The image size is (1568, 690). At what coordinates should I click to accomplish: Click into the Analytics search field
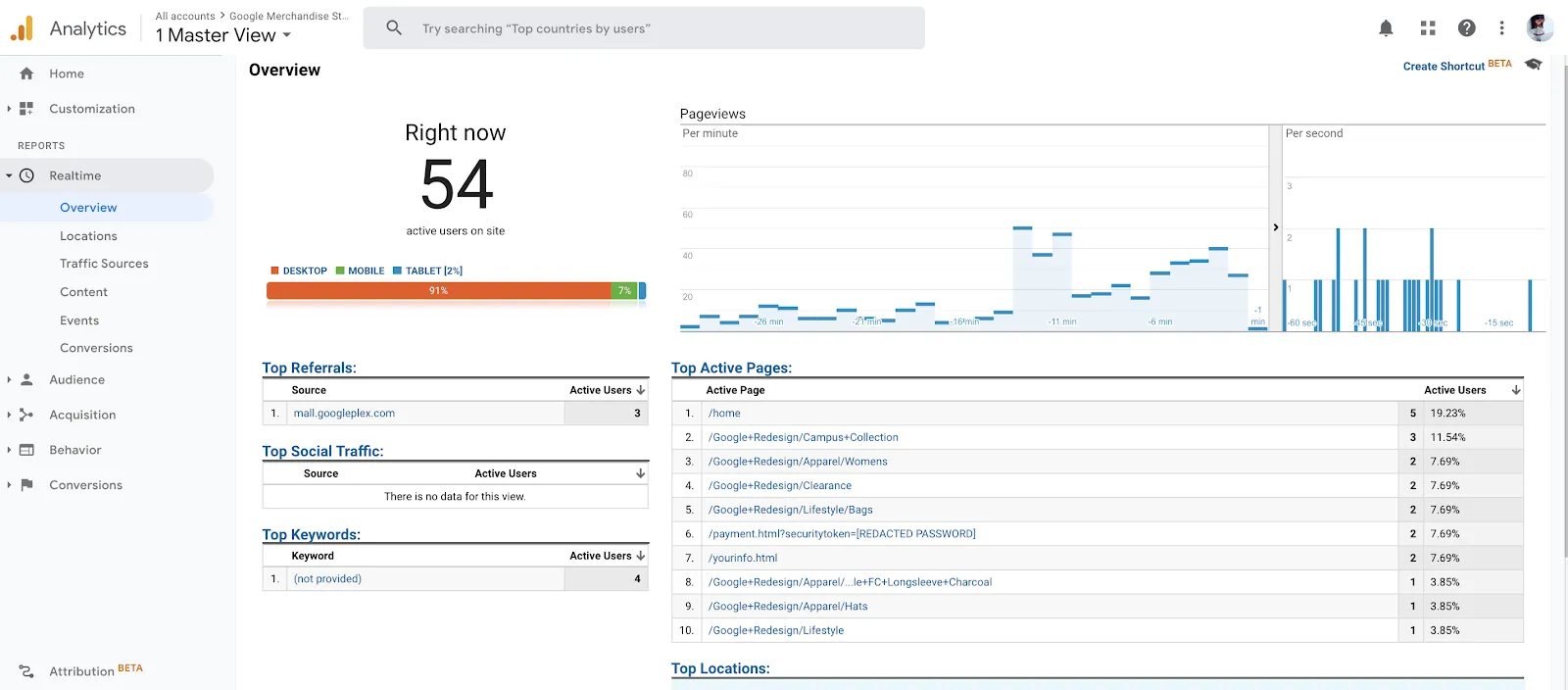[x=644, y=27]
